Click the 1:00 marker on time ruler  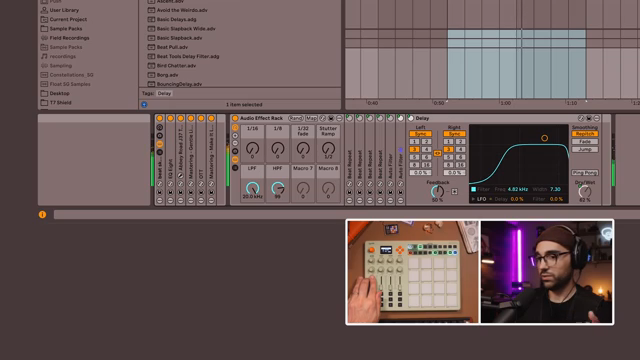505,103
